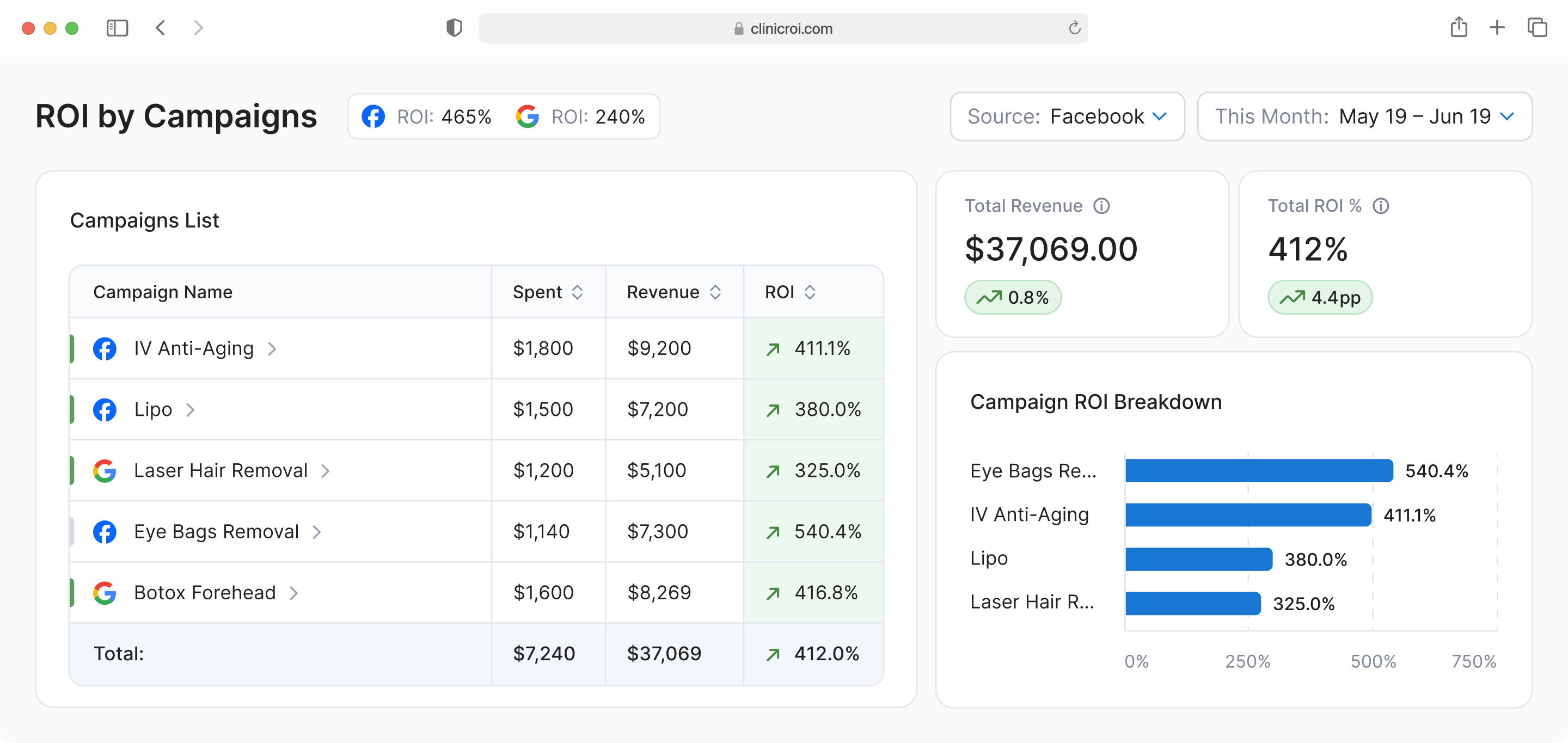Image resolution: width=1568 pixels, height=743 pixels.
Task: Click ROI arrow icon for 325.0% in table
Action: 773,471
